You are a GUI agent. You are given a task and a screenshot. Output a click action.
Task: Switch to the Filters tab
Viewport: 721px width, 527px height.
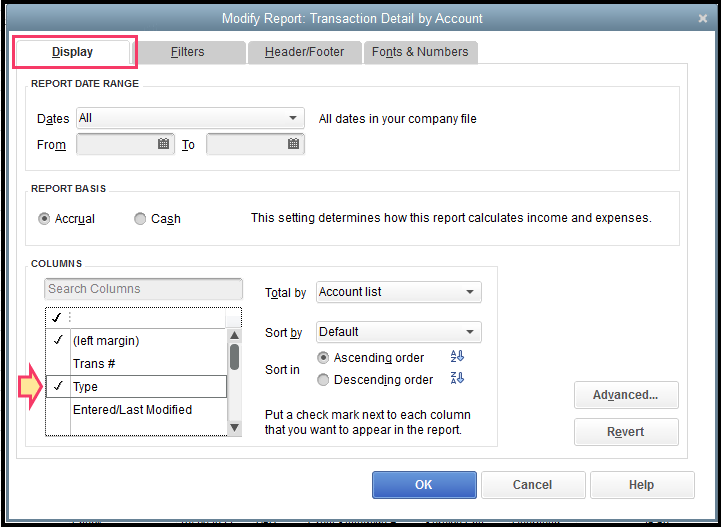tap(188, 52)
